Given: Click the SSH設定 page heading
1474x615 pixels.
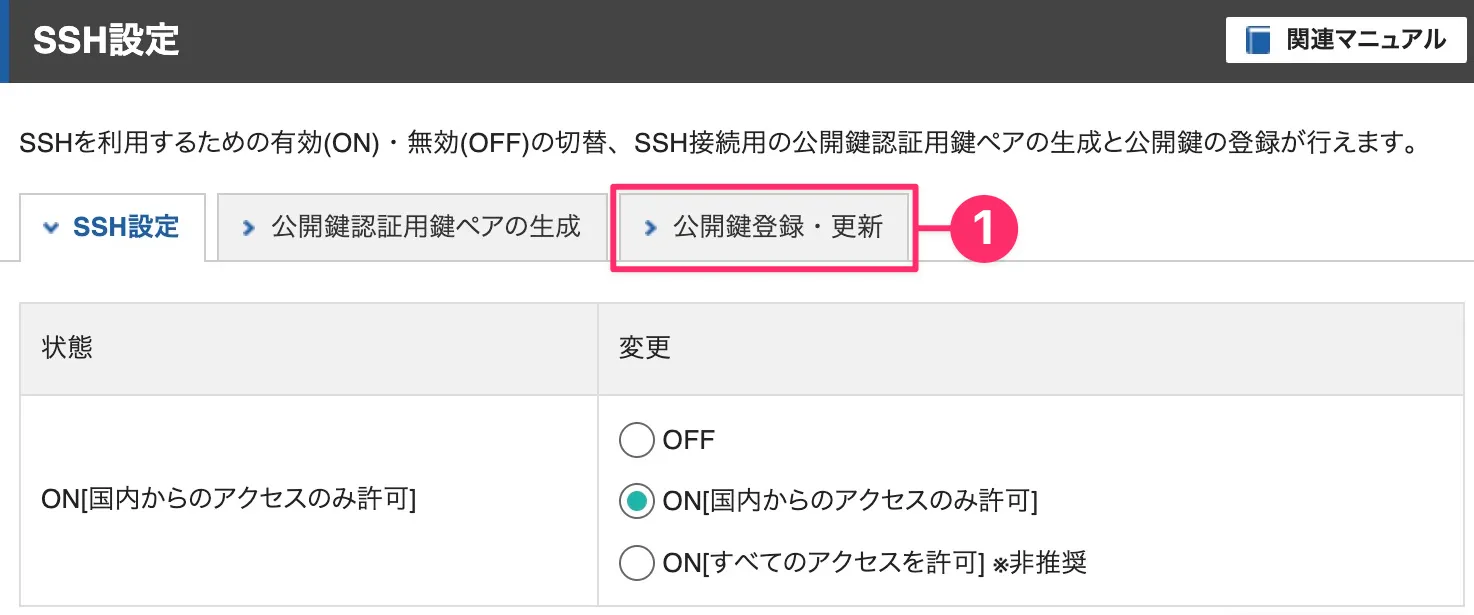Looking at the screenshot, I should [106, 40].
